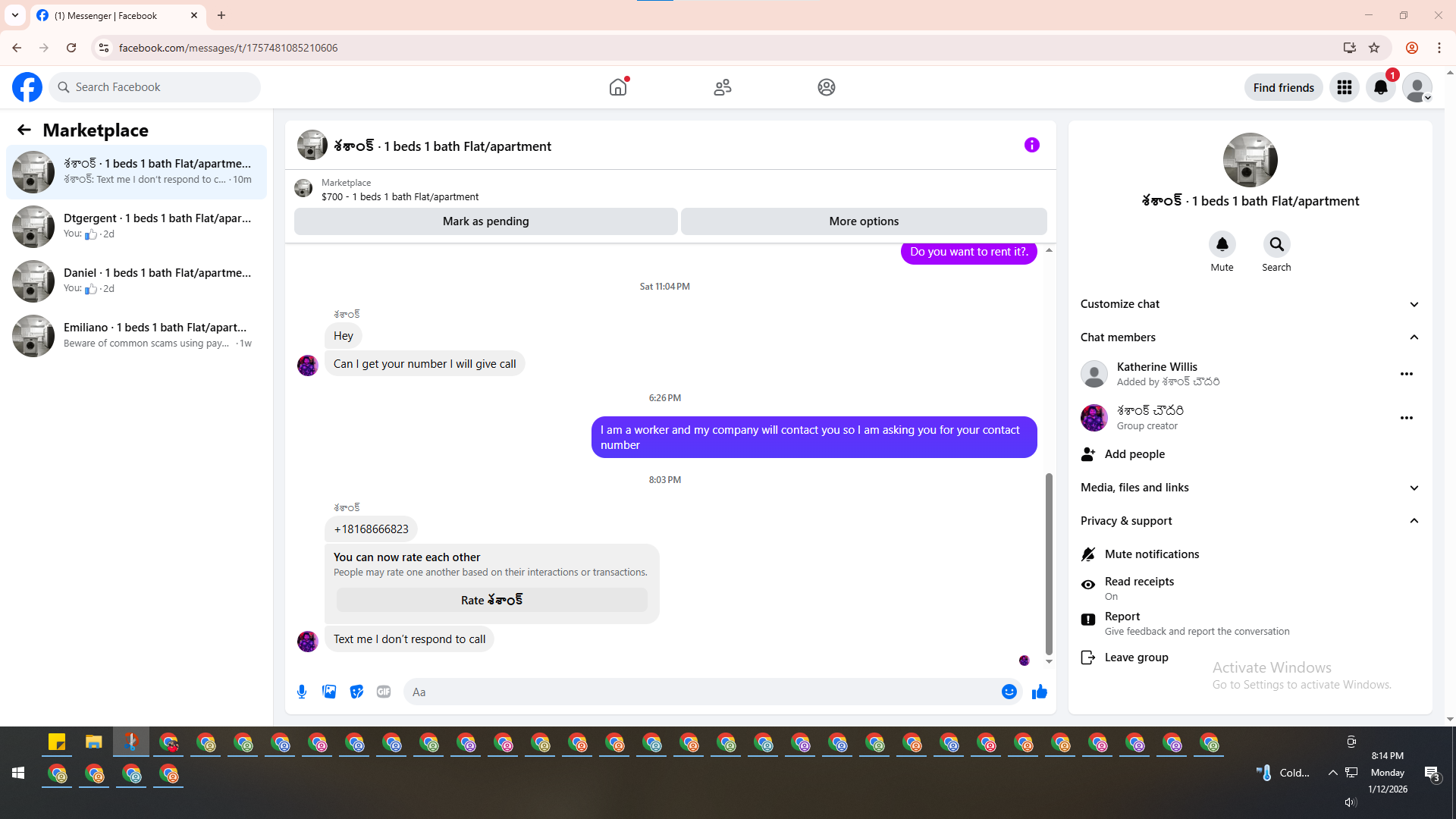Open the emoji picker in message box
1456x819 pixels.
[x=1009, y=692]
